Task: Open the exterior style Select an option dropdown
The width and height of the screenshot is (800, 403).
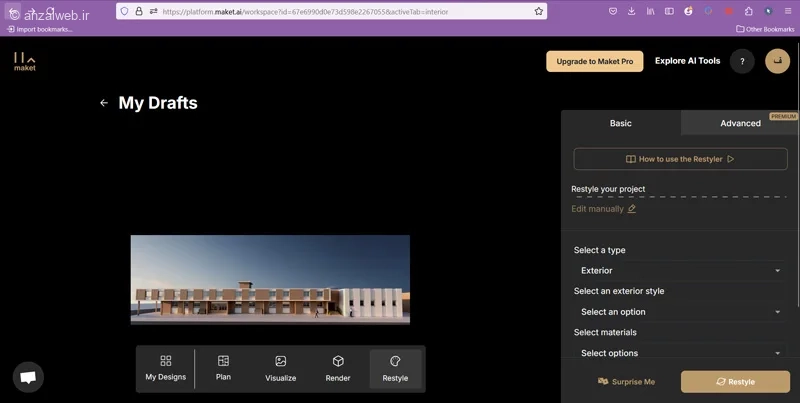Action: pos(680,312)
